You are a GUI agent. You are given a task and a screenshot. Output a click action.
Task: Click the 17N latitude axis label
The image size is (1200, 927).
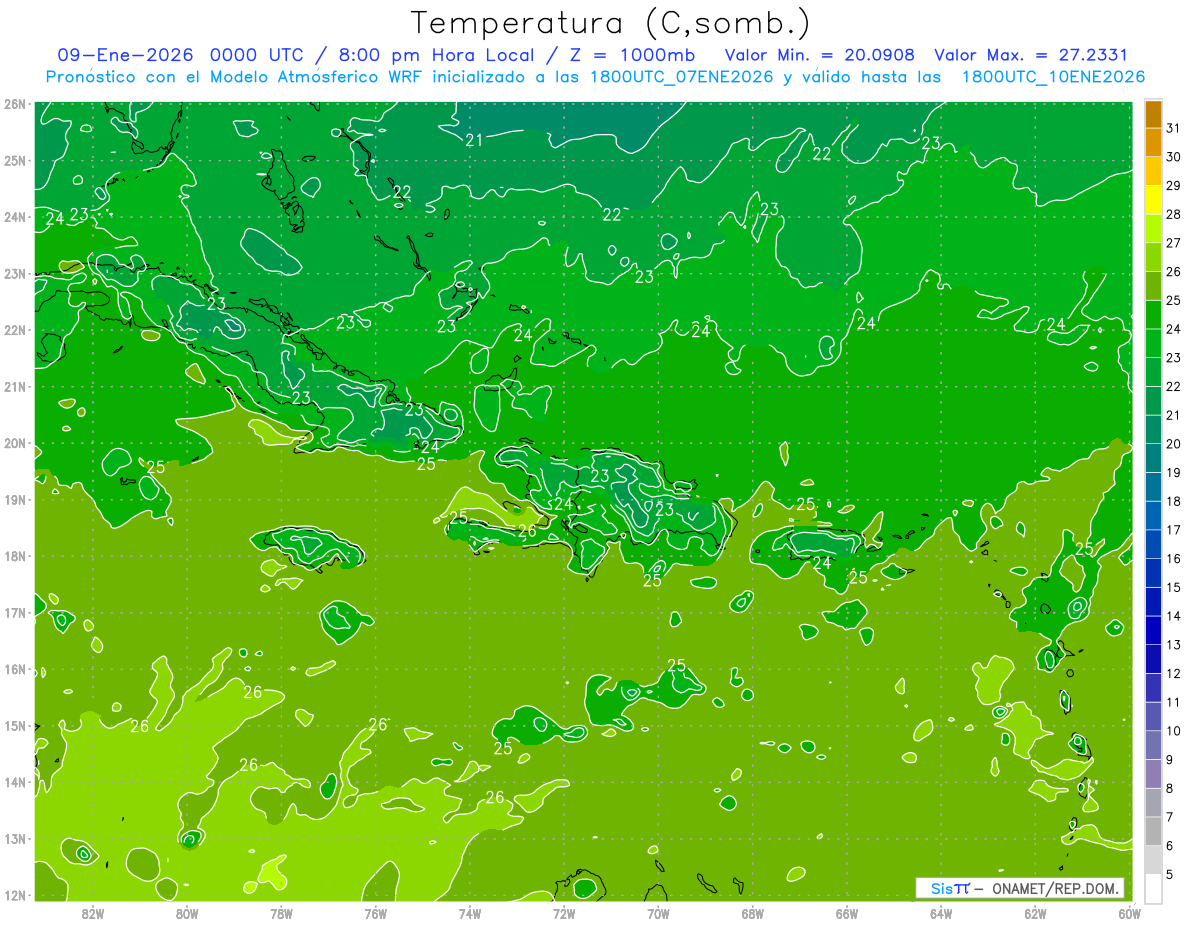[x=14, y=612]
